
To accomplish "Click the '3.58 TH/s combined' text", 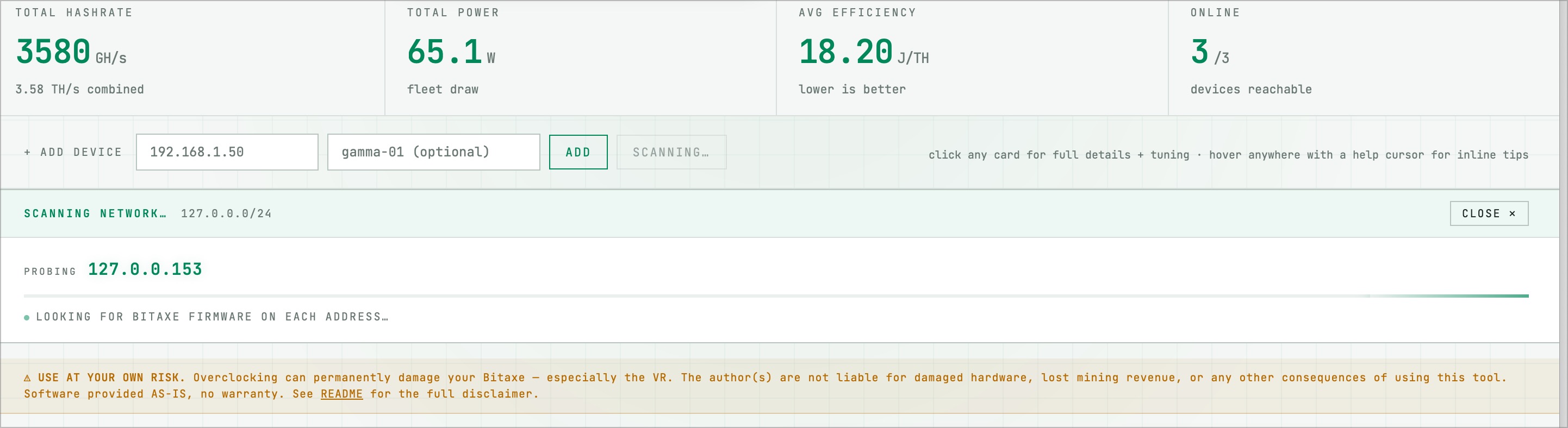I will point(80,90).
